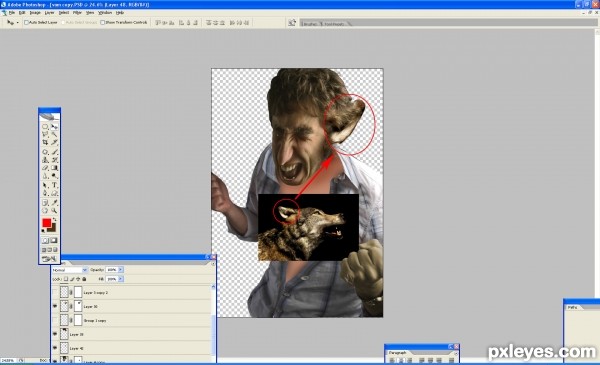Screen dimensions: 600x365
Task: Select the Notes tool
Action: (45, 203)
